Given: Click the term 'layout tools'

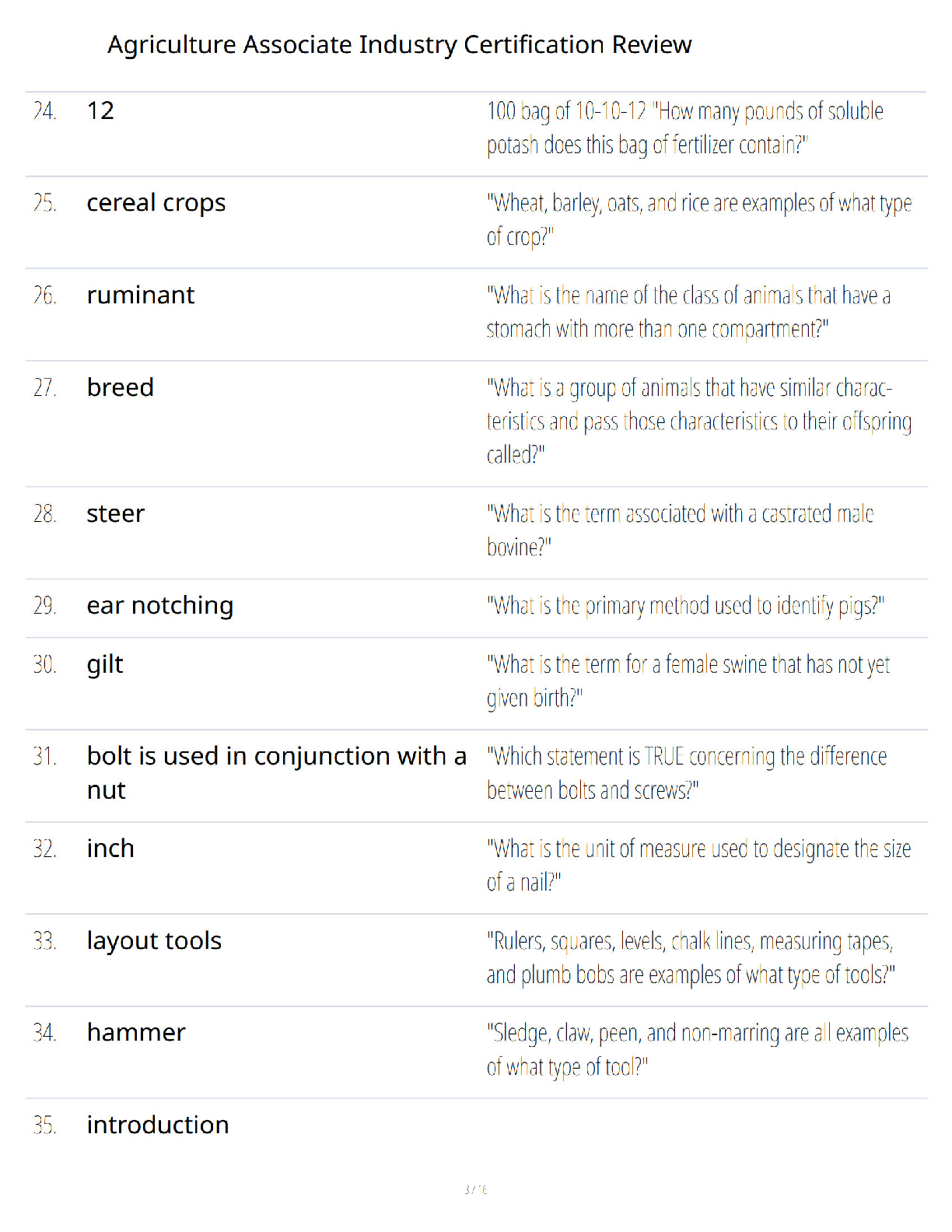Looking at the screenshot, I should [x=155, y=940].
